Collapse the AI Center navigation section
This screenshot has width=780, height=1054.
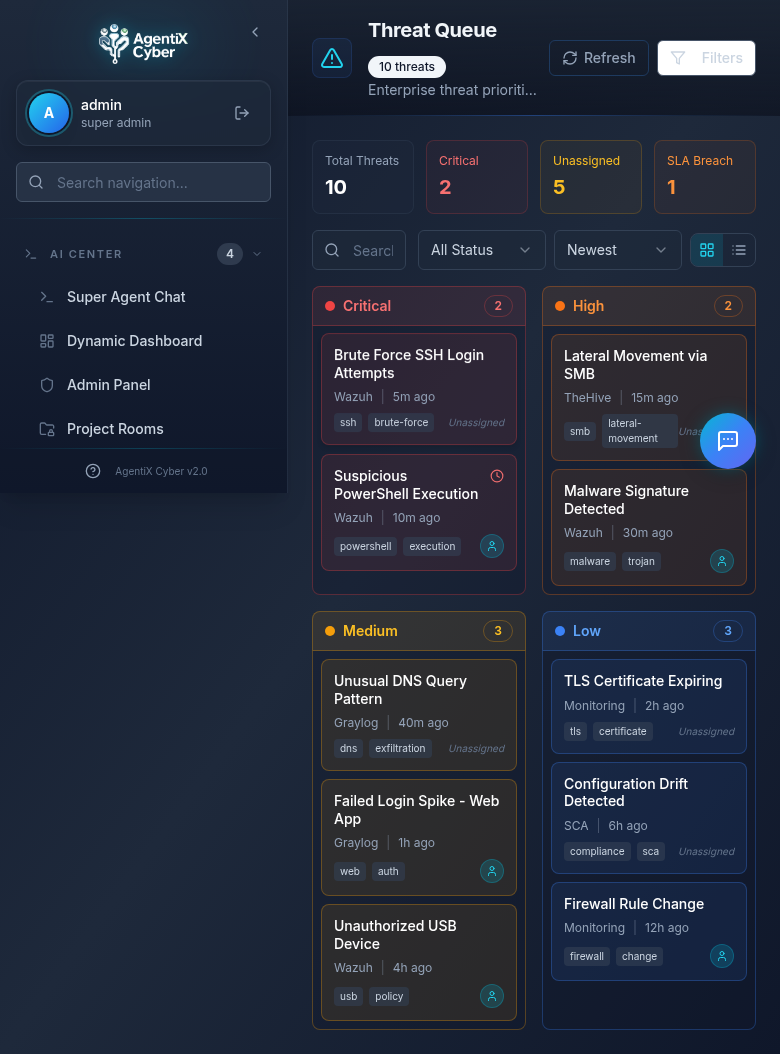257,254
